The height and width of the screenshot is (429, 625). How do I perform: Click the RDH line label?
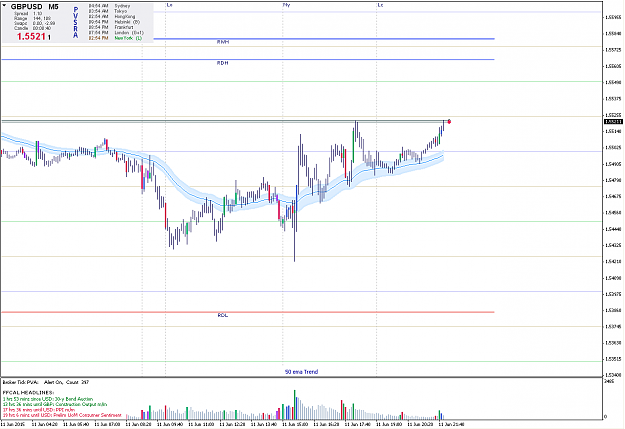click(x=222, y=63)
